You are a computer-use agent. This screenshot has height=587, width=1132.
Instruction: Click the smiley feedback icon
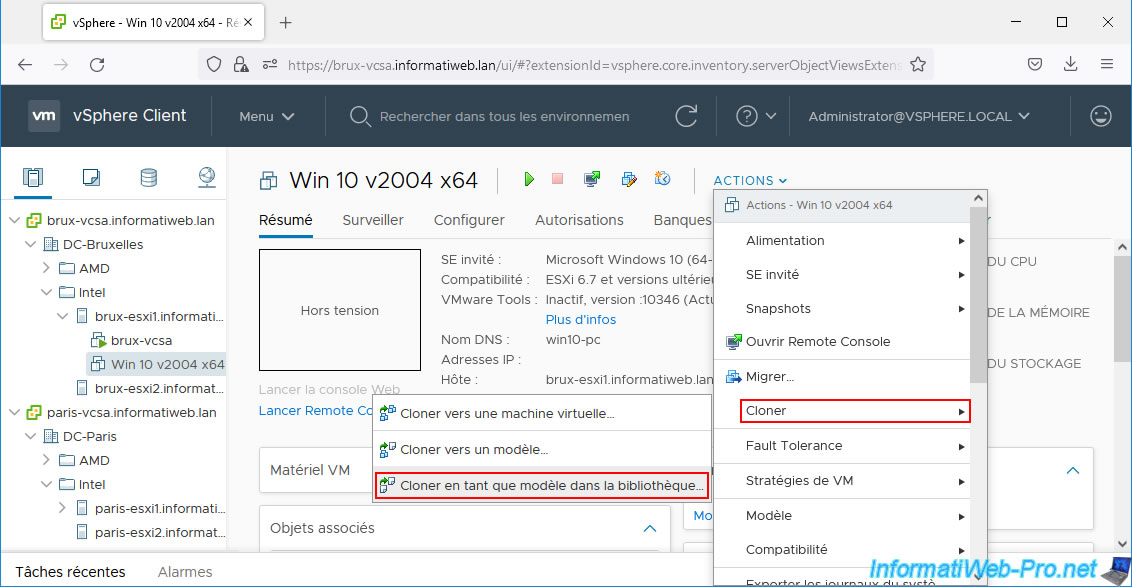click(x=1100, y=116)
